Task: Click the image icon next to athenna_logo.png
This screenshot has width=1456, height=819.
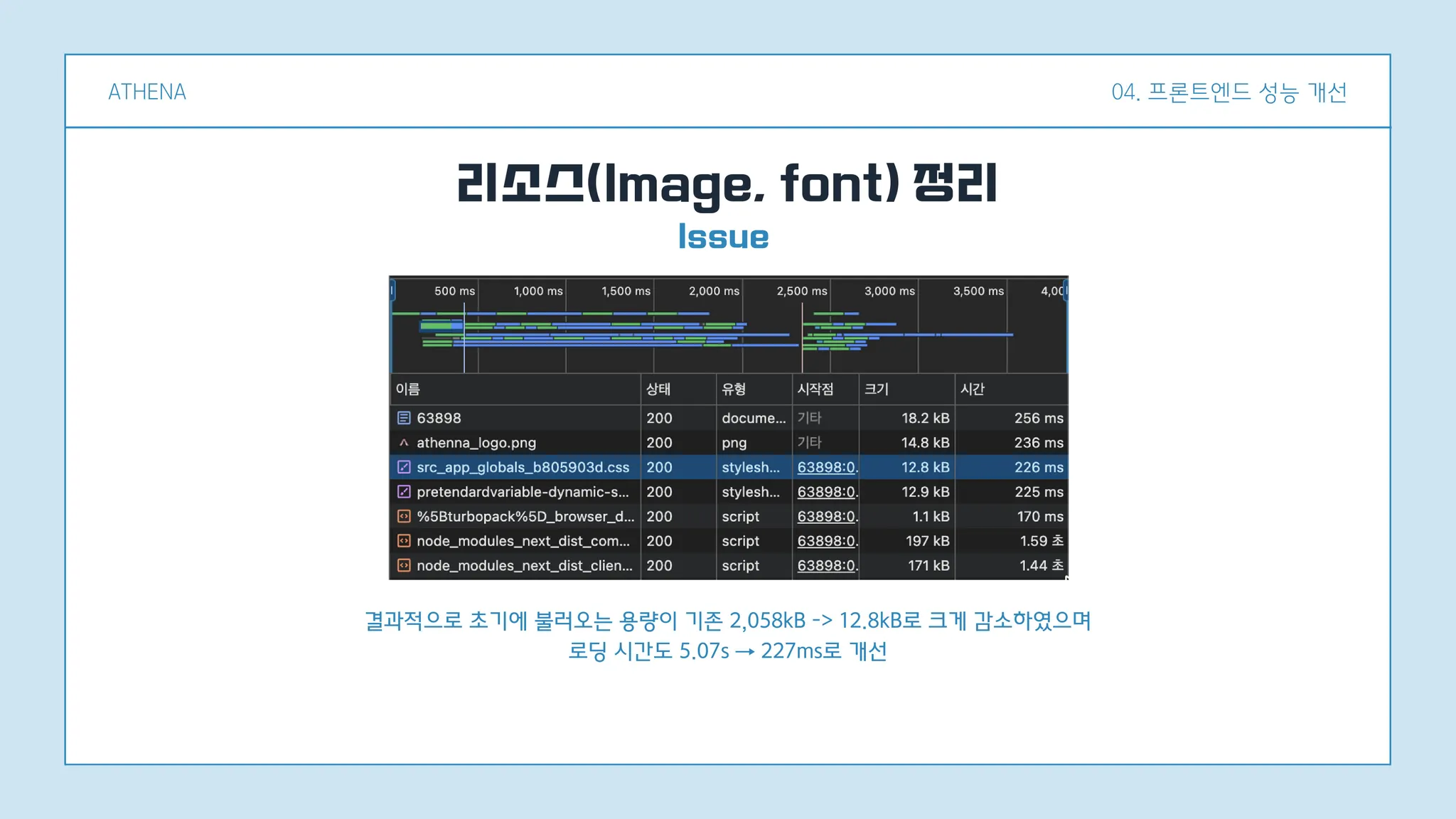Action: click(x=404, y=442)
